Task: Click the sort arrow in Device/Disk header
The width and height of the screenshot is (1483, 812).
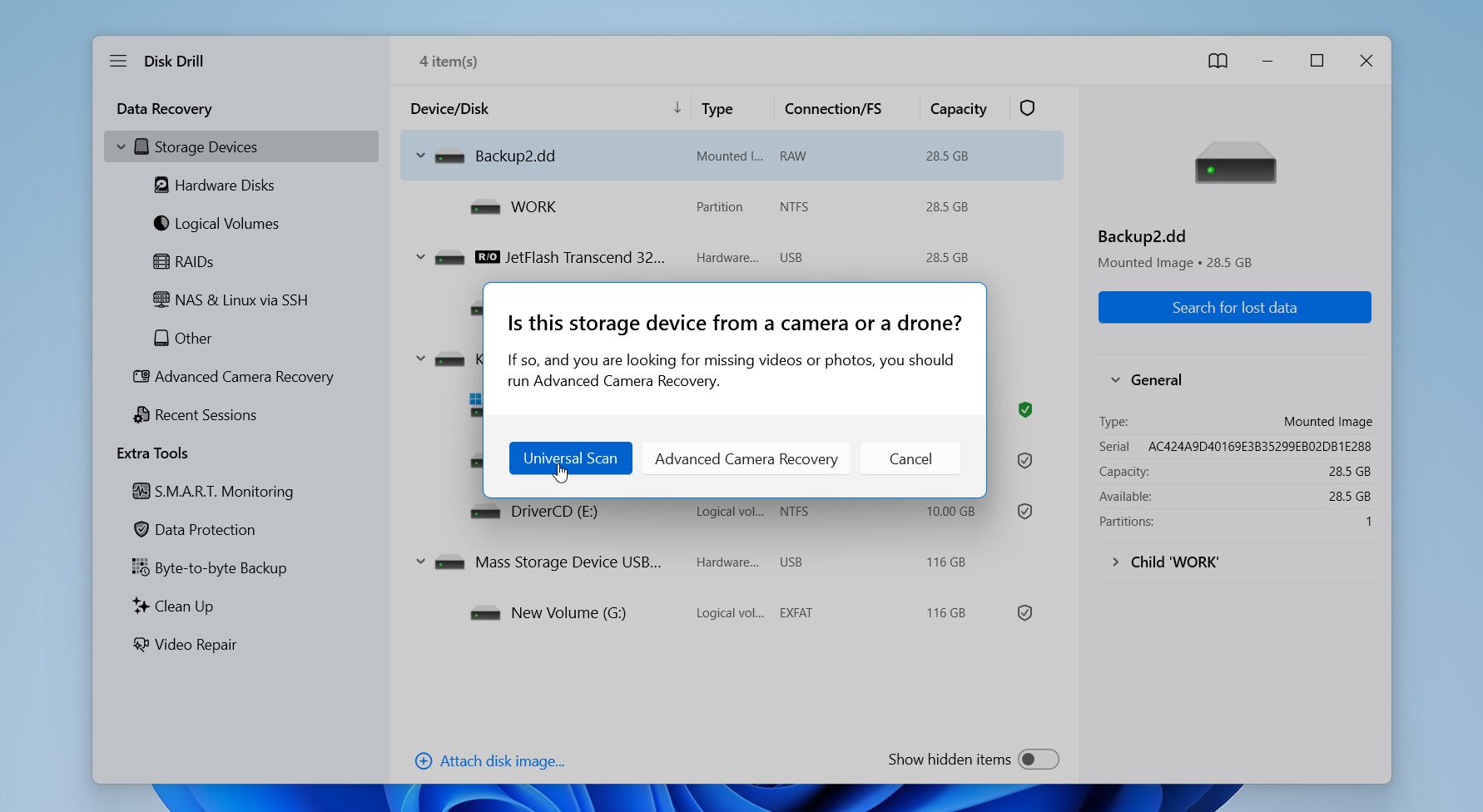Action: pos(677,108)
